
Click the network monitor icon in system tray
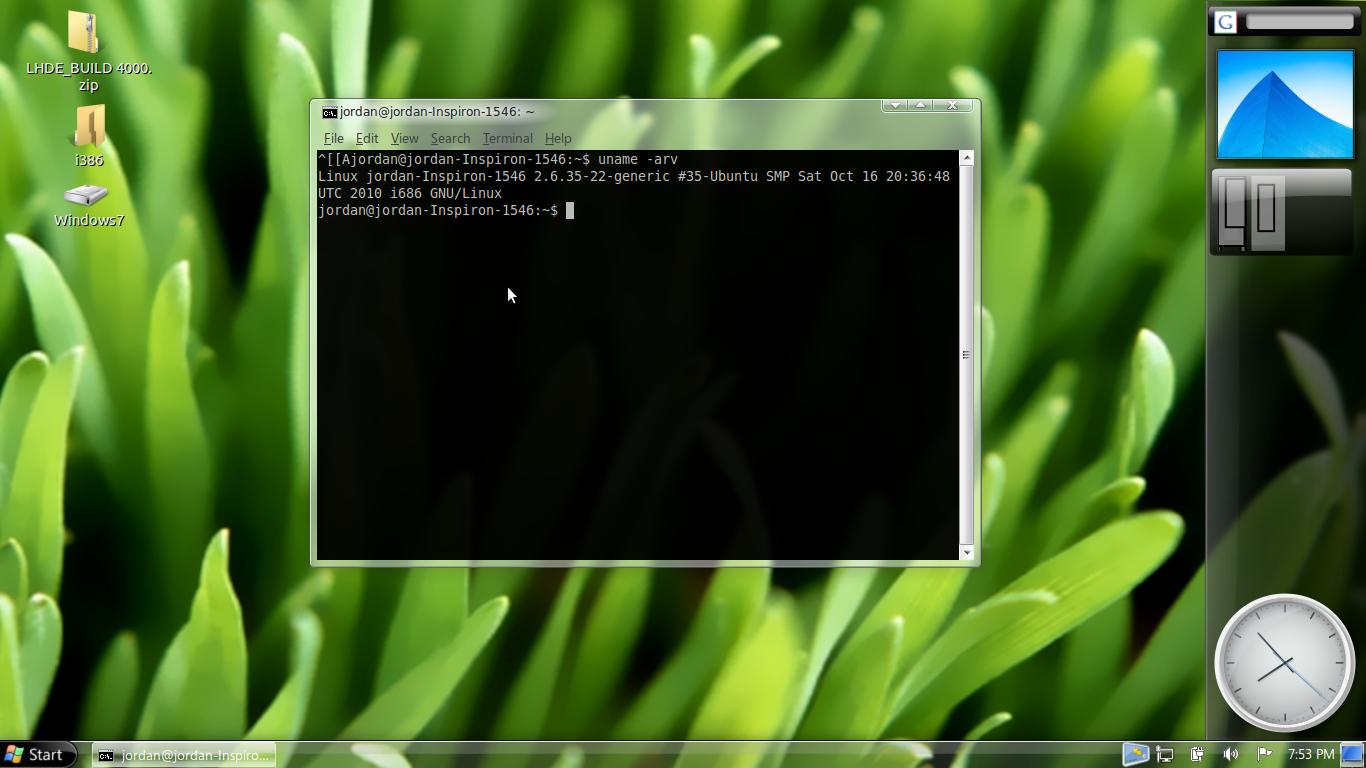click(x=1165, y=754)
